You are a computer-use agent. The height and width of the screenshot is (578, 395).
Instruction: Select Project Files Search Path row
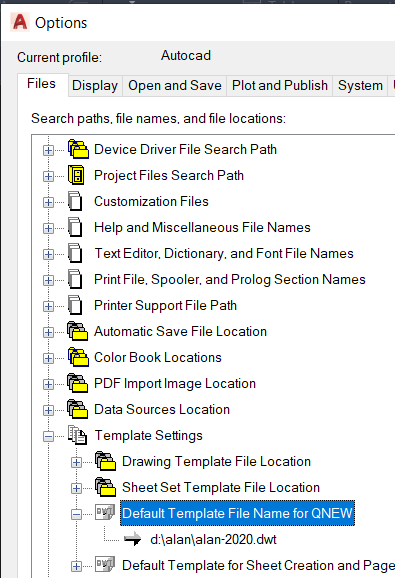pyautogui.click(x=169, y=175)
